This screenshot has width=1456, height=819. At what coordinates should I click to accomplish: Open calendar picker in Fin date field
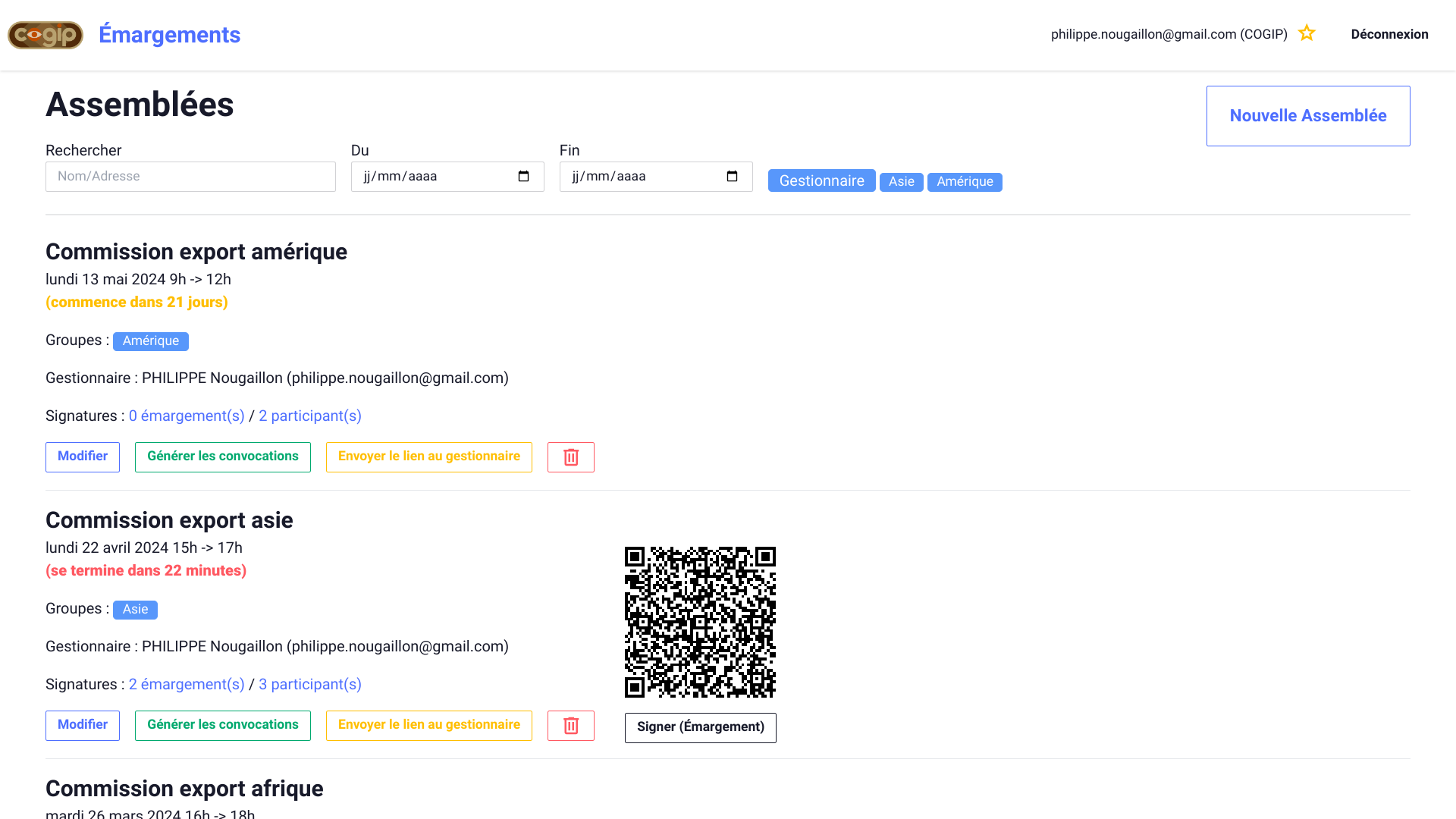click(732, 177)
